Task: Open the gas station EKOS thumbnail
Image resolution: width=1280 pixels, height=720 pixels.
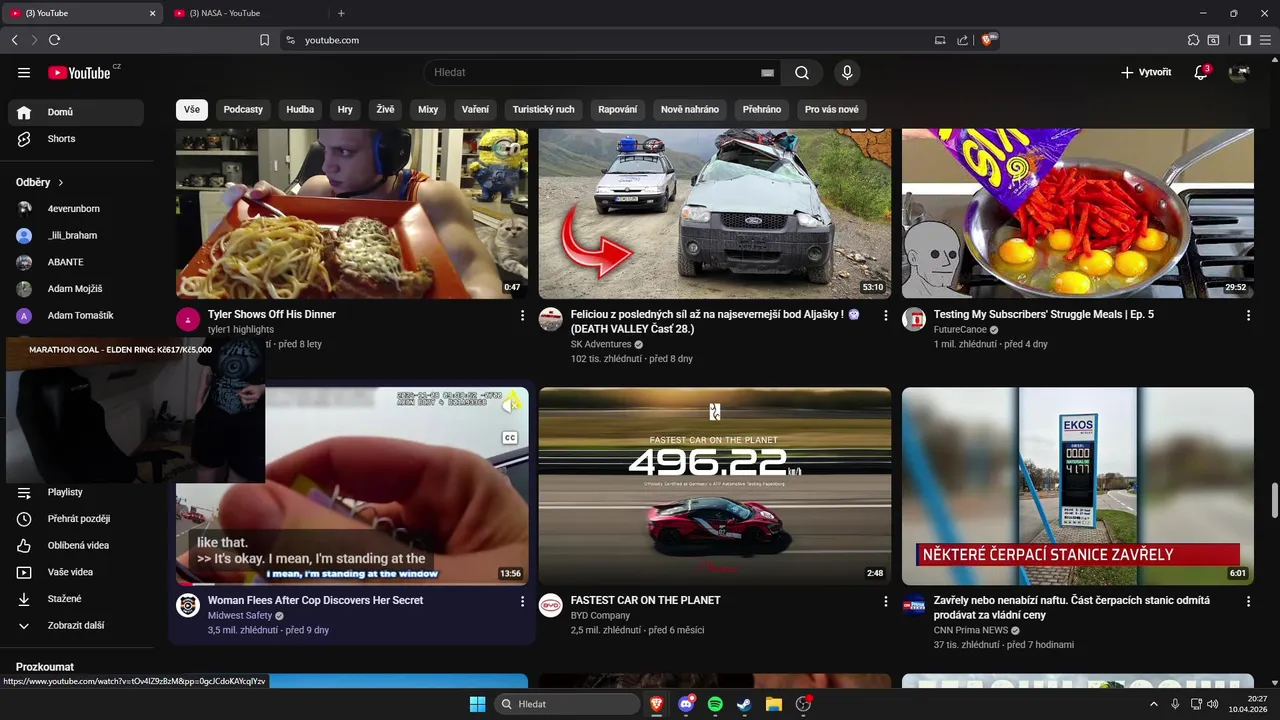Action: pos(1078,486)
